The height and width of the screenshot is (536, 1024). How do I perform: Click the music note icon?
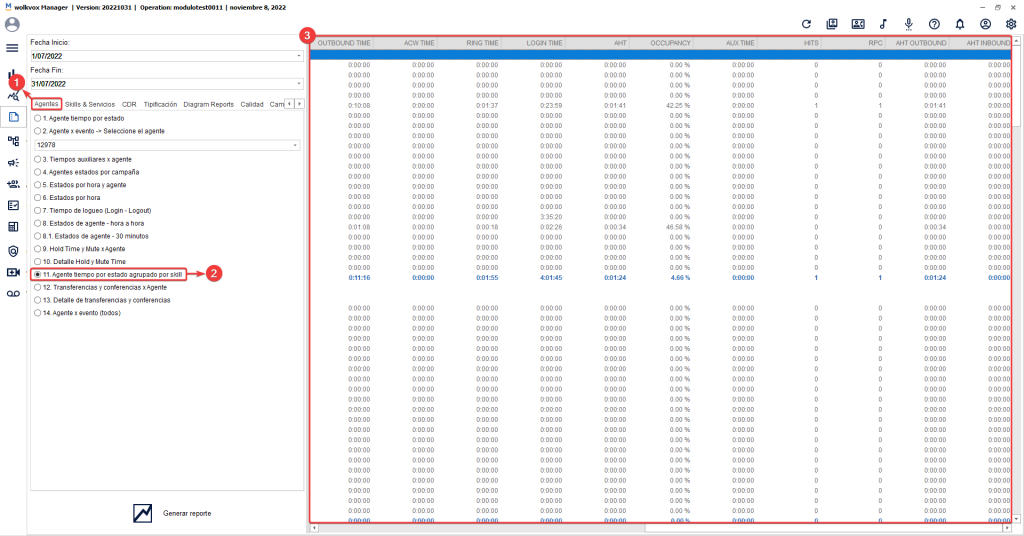click(x=883, y=24)
